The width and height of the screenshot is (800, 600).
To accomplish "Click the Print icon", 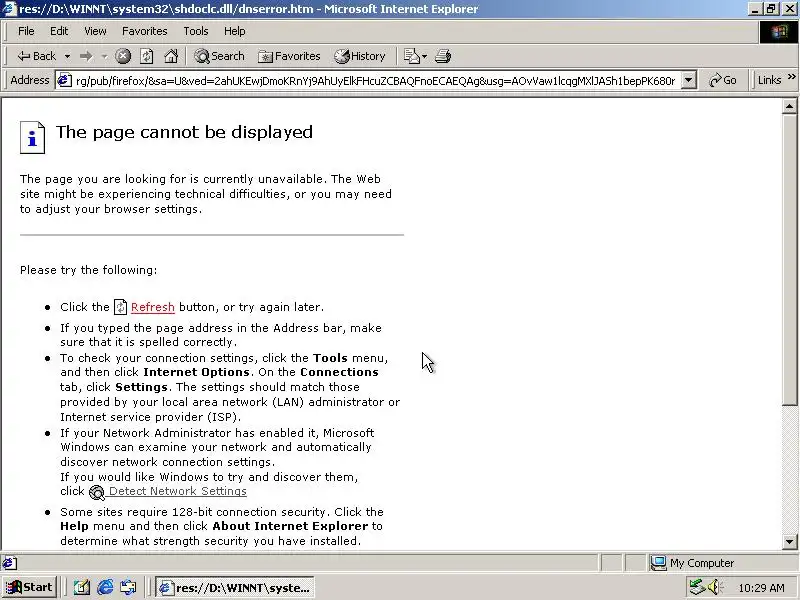I will coord(443,56).
